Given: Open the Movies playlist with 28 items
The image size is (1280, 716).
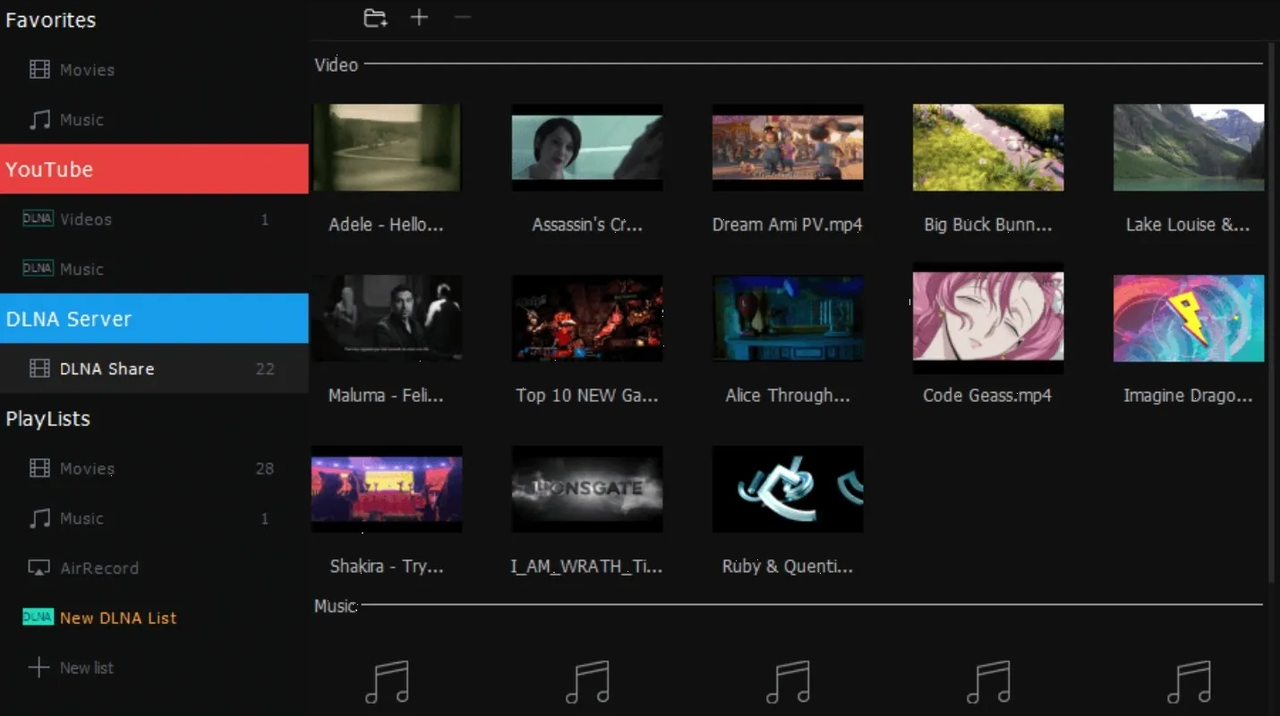Looking at the screenshot, I should coord(154,468).
